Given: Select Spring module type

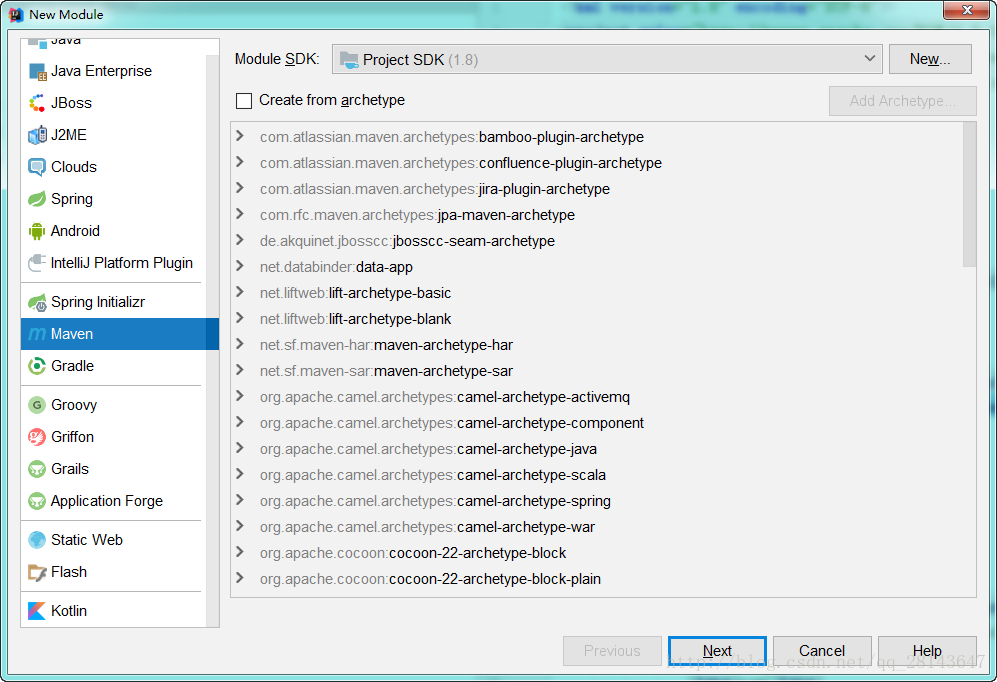Looking at the screenshot, I should coord(114,199).
